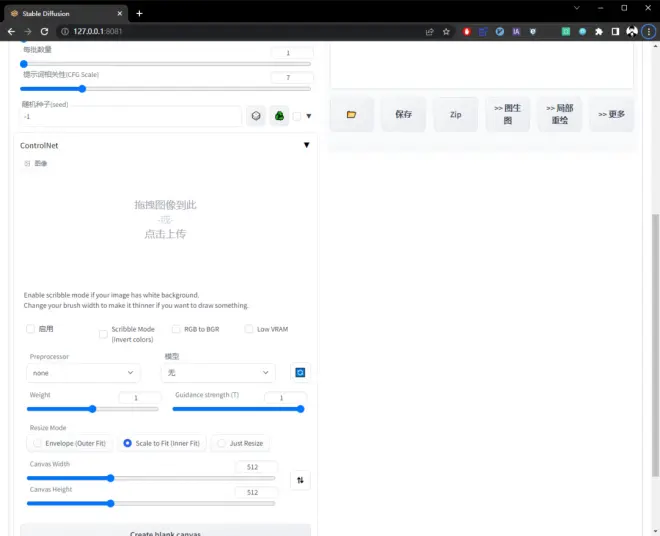Open a new browser tab
660x536 pixels.
139,13
